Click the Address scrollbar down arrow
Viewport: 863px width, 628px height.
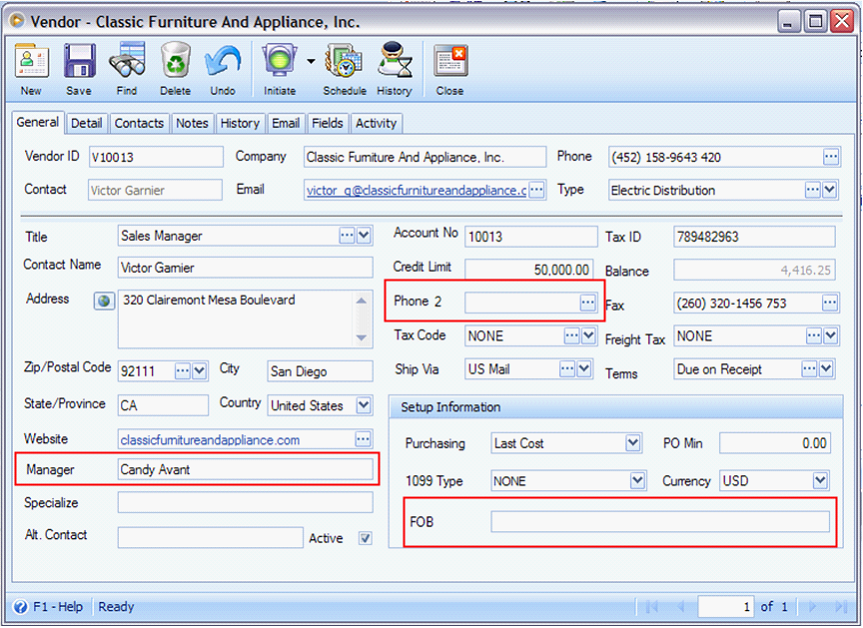click(x=361, y=337)
